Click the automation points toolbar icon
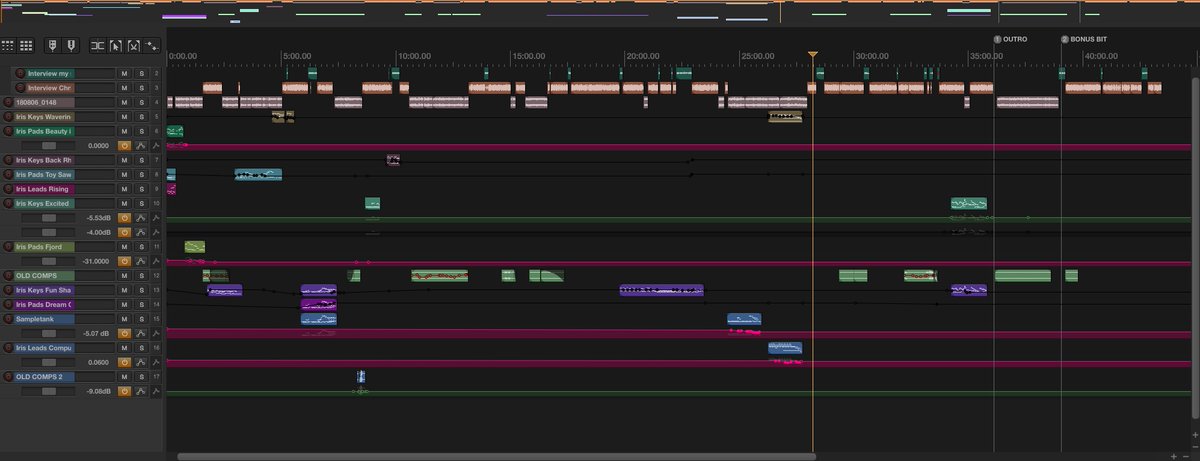 pos(152,45)
